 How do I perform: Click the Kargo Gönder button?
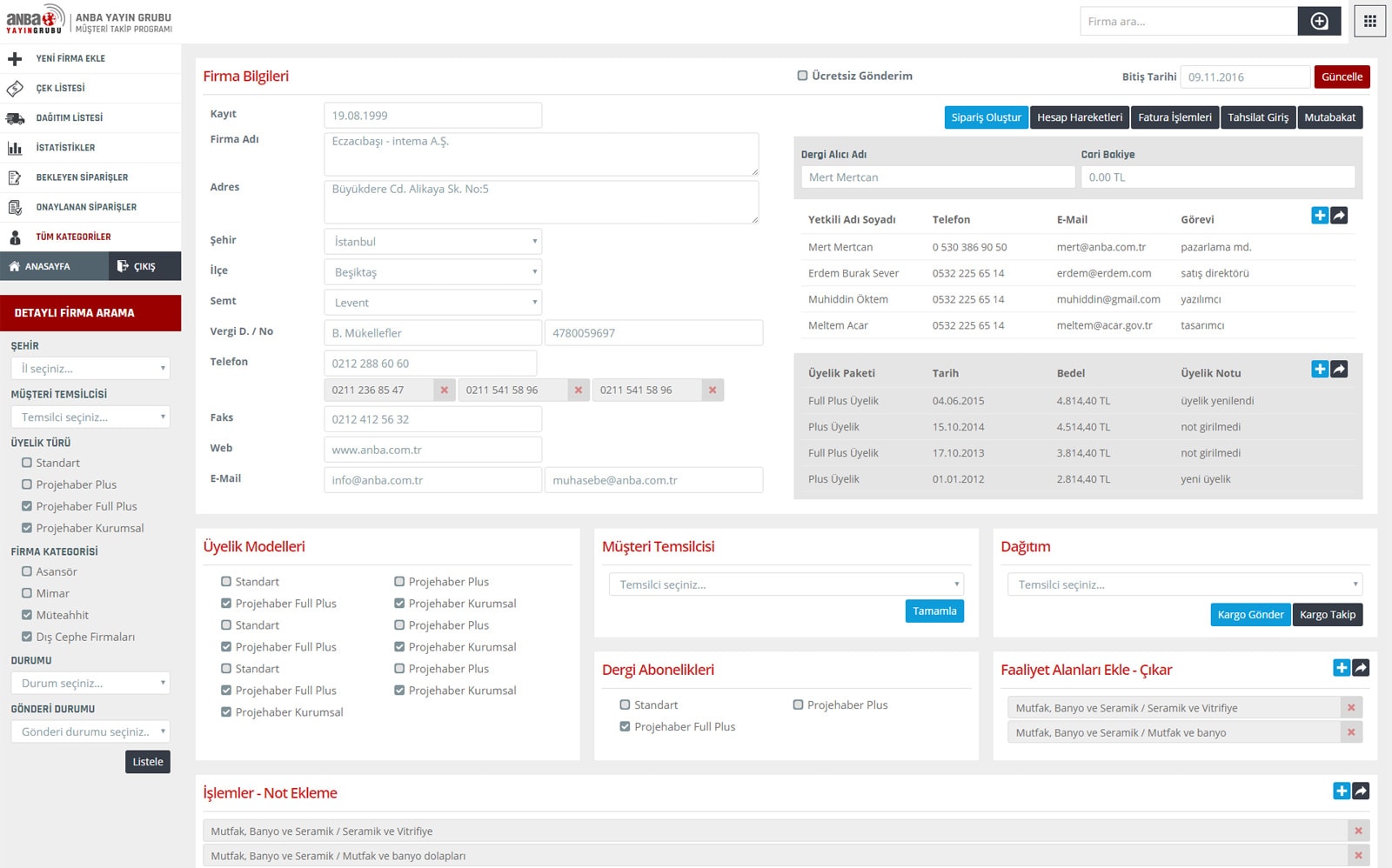click(x=1250, y=615)
